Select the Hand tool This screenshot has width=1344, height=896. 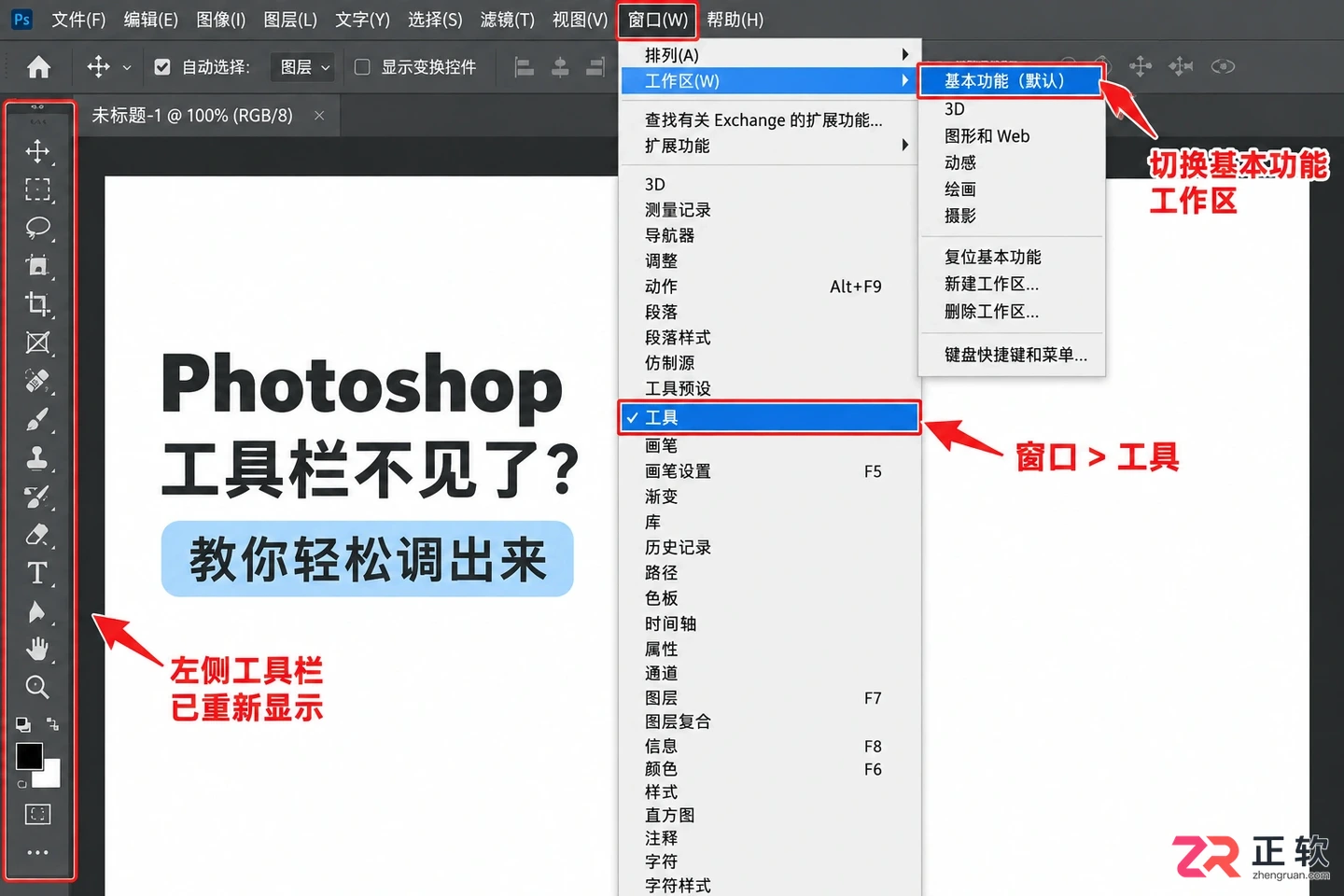click(x=37, y=649)
